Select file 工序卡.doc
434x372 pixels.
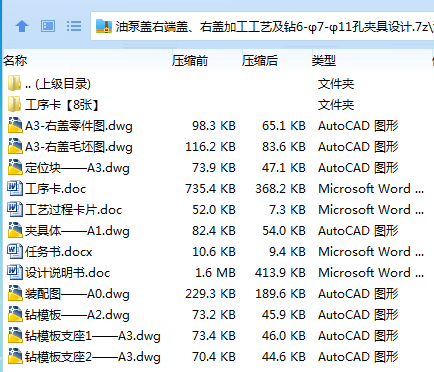coord(55,189)
